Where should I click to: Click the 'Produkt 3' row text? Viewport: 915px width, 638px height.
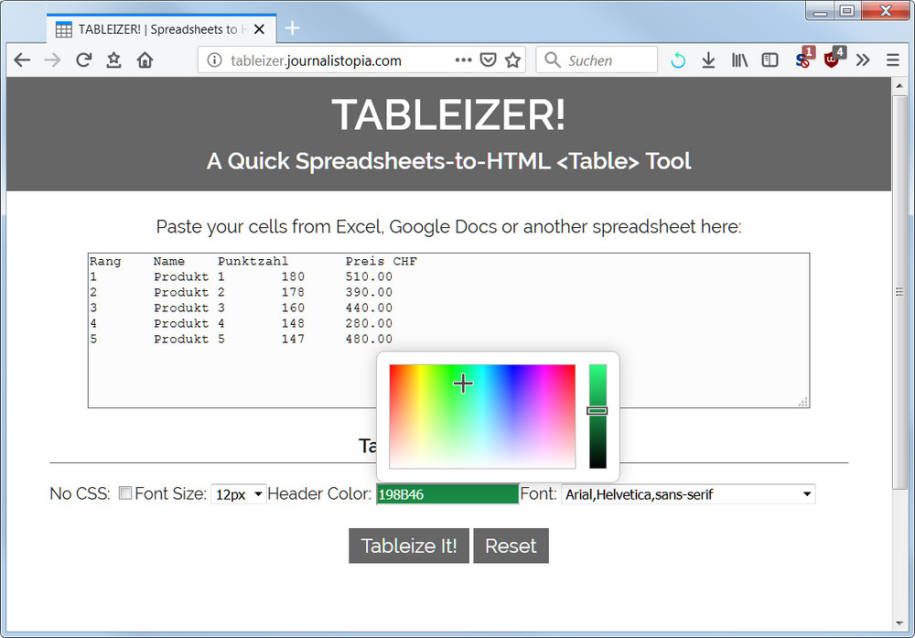[189, 308]
